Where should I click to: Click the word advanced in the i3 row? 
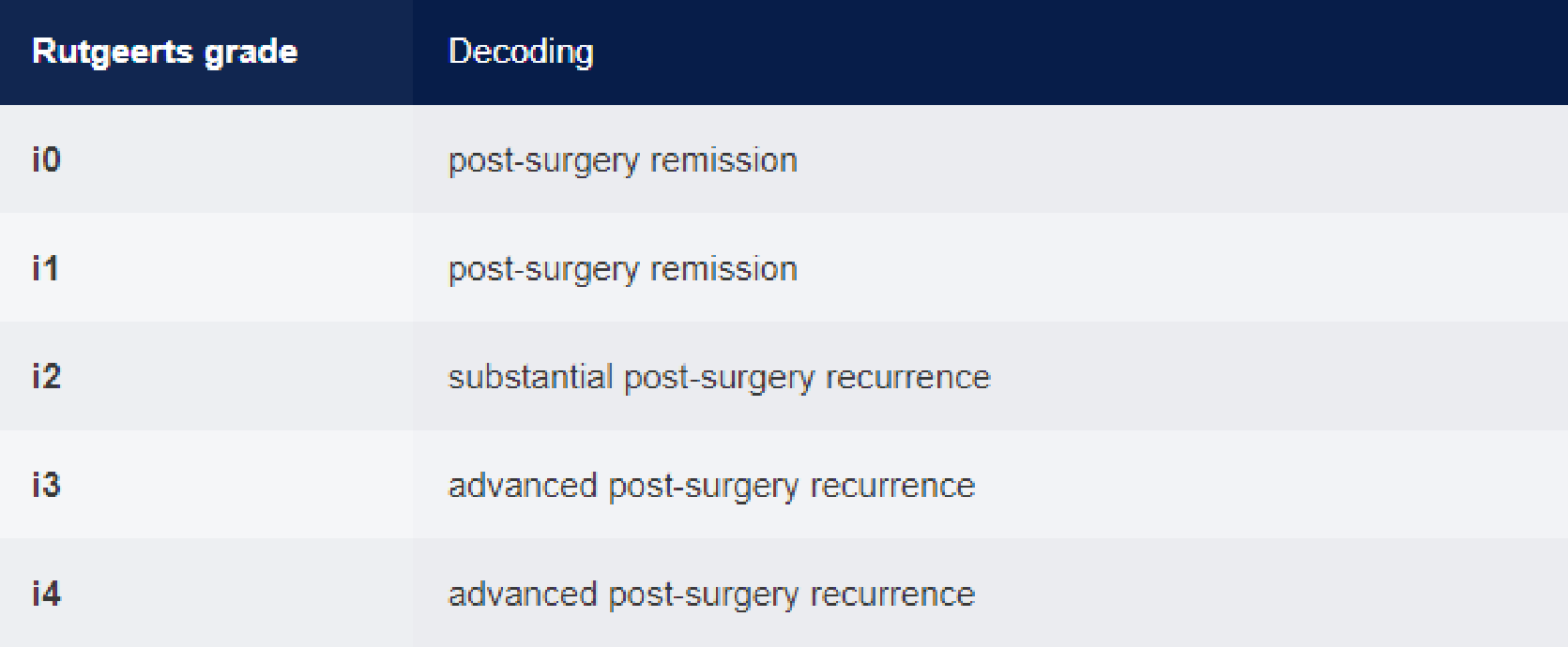(523, 486)
